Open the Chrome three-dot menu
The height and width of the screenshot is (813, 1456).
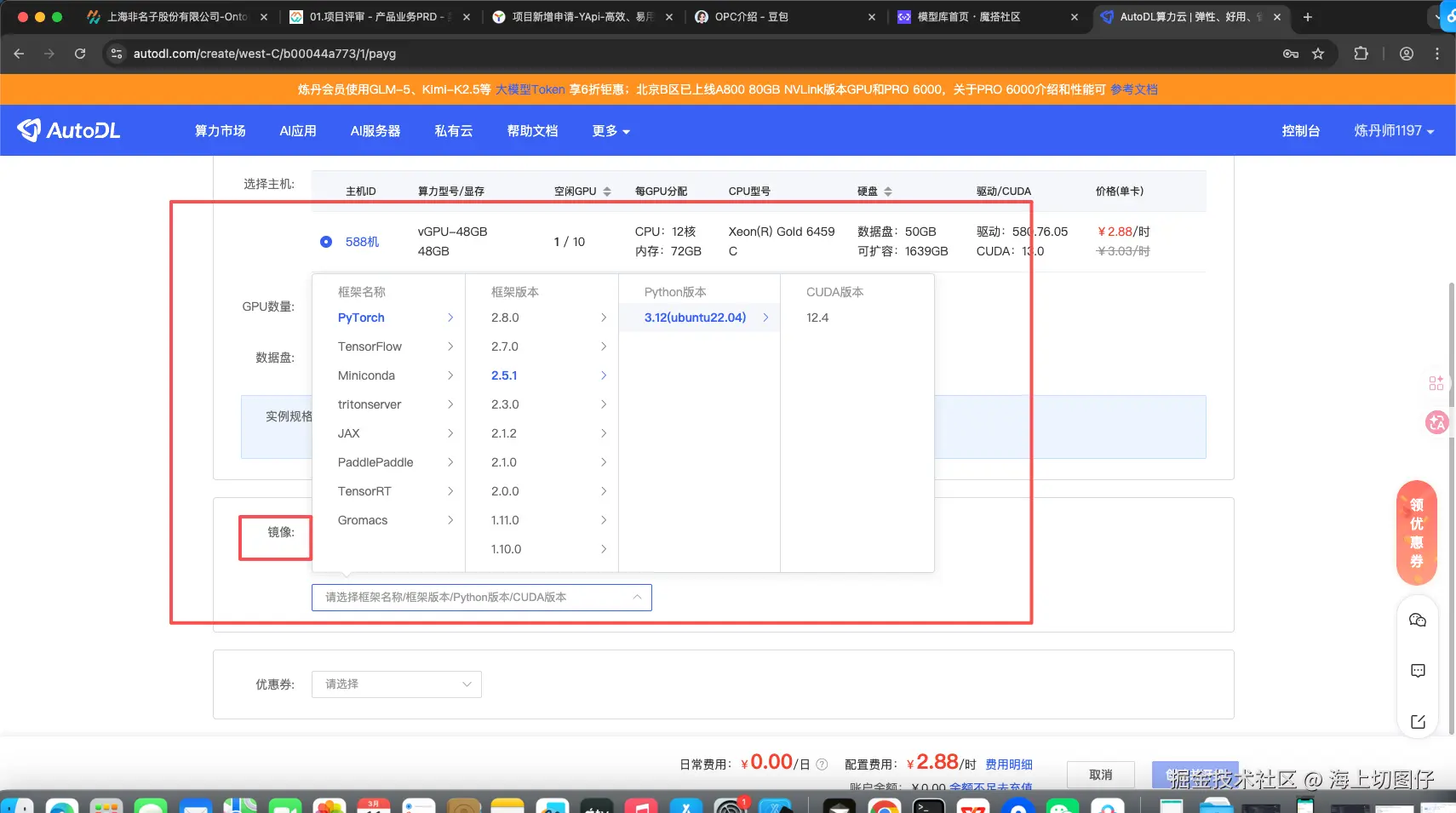click(x=1437, y=54)
